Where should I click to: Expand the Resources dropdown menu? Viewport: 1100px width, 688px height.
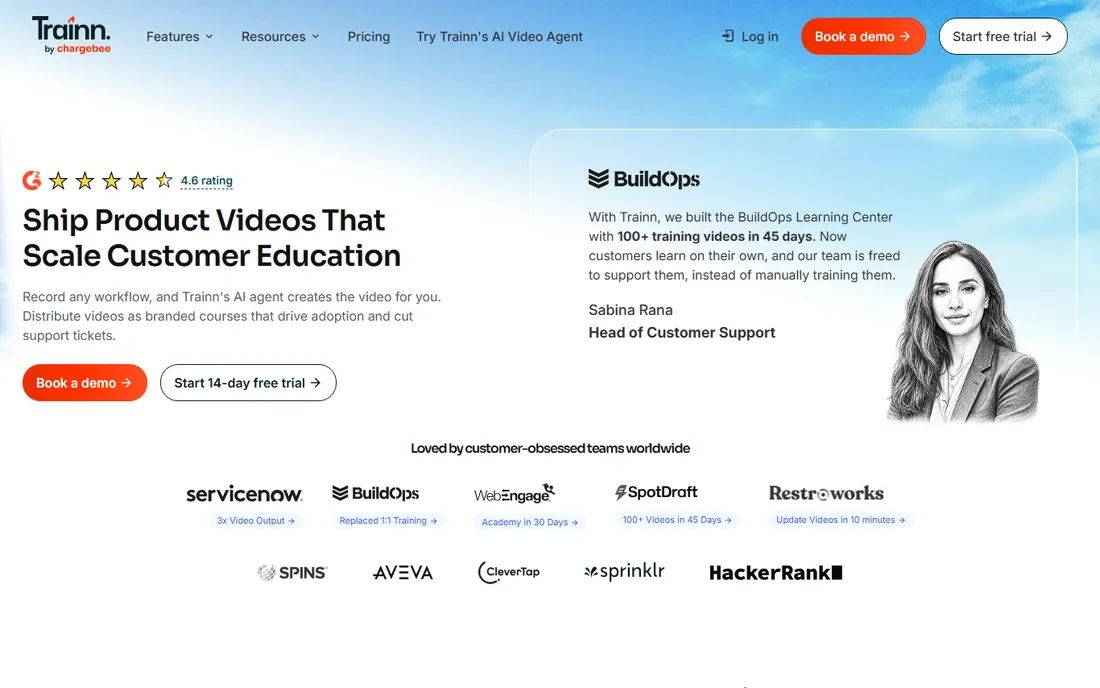click(x=280, y=36)
